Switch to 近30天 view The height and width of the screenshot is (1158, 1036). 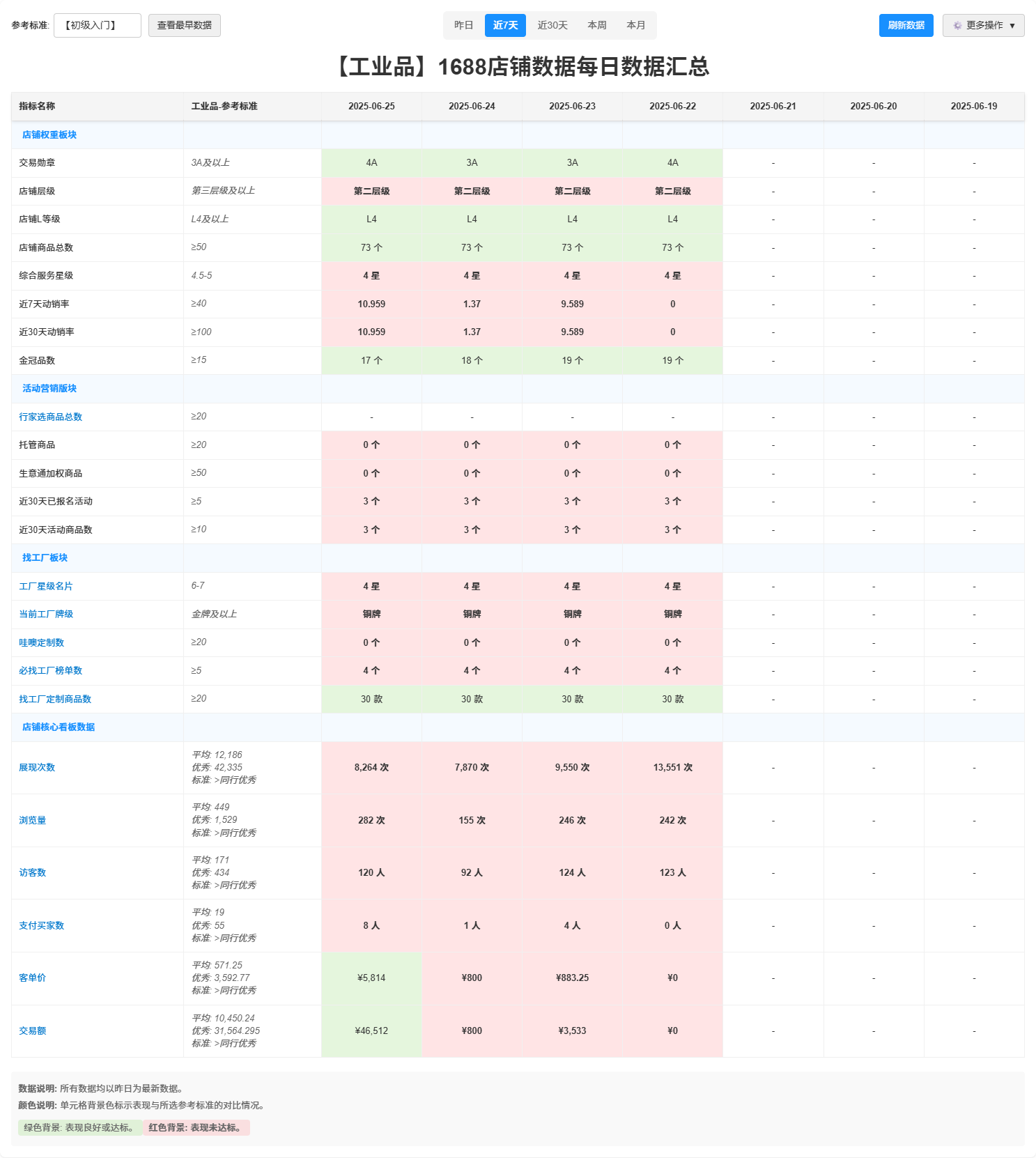click(x=552, y=25)
